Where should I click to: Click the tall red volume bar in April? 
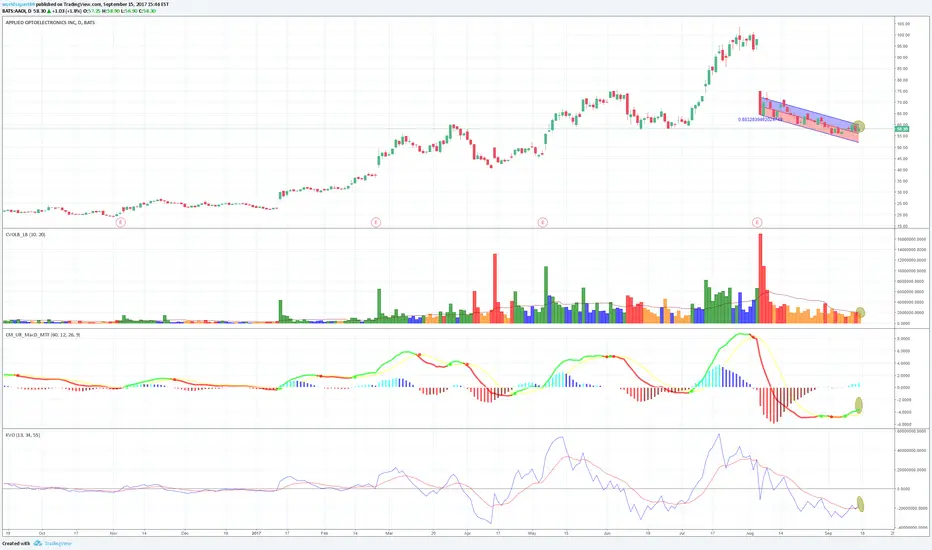[x=495, y=288]
